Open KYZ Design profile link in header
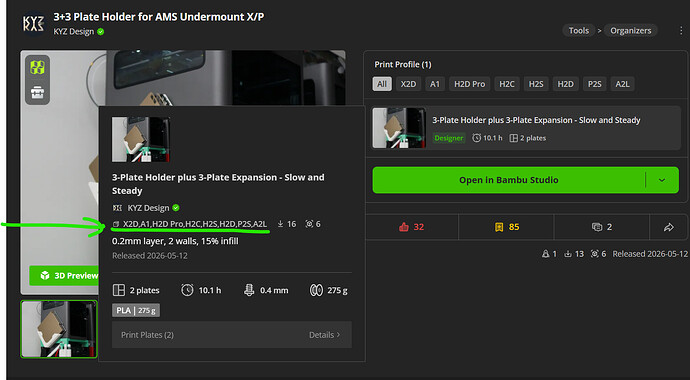This screenshot has width=690, height=380. coord(74,32)
